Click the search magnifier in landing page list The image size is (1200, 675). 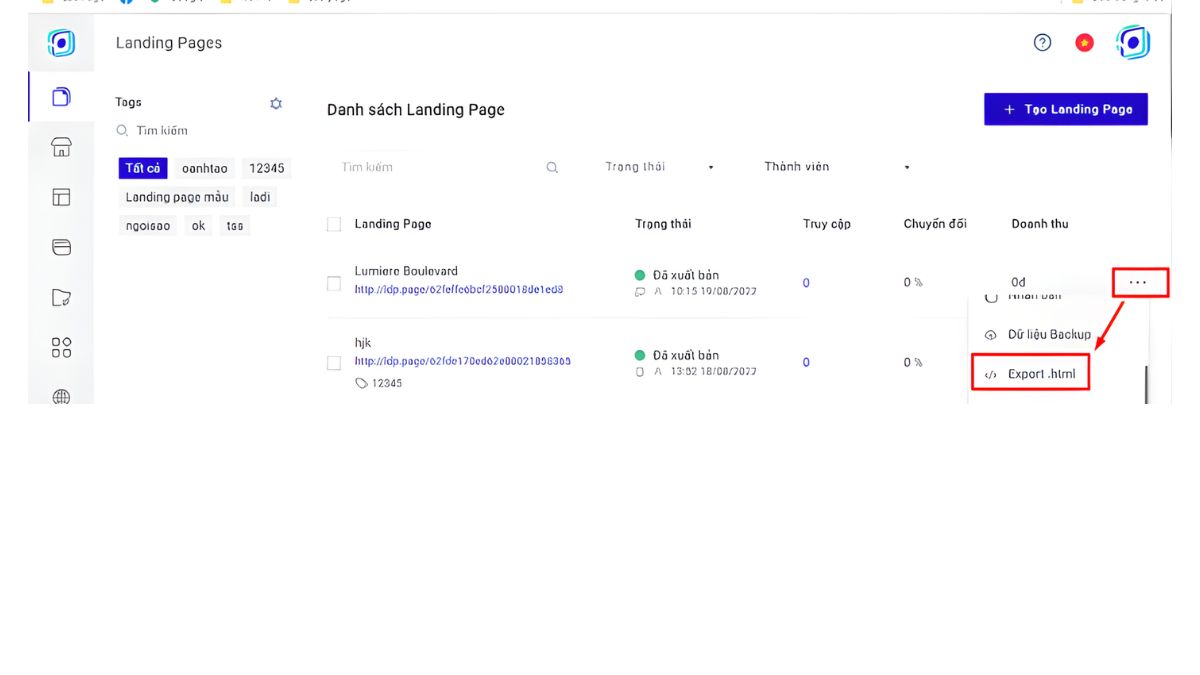click(552, 168)
